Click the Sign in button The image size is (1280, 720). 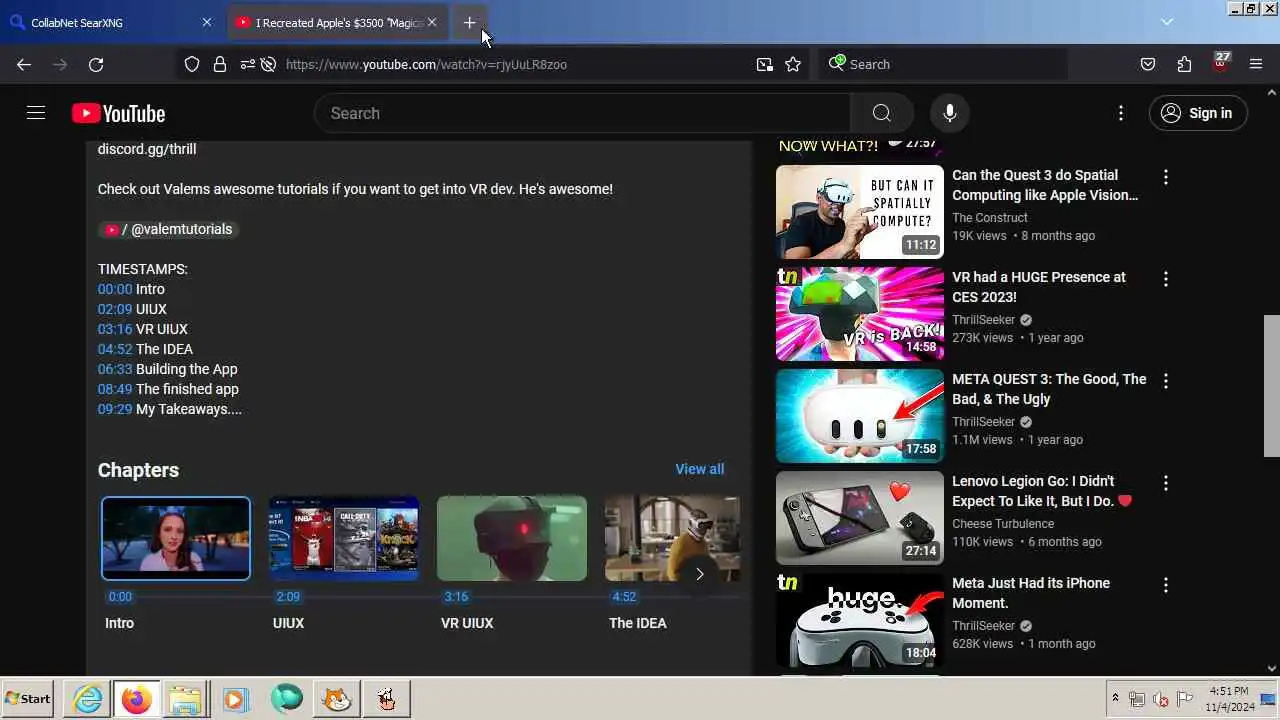tap(1198, 113)
